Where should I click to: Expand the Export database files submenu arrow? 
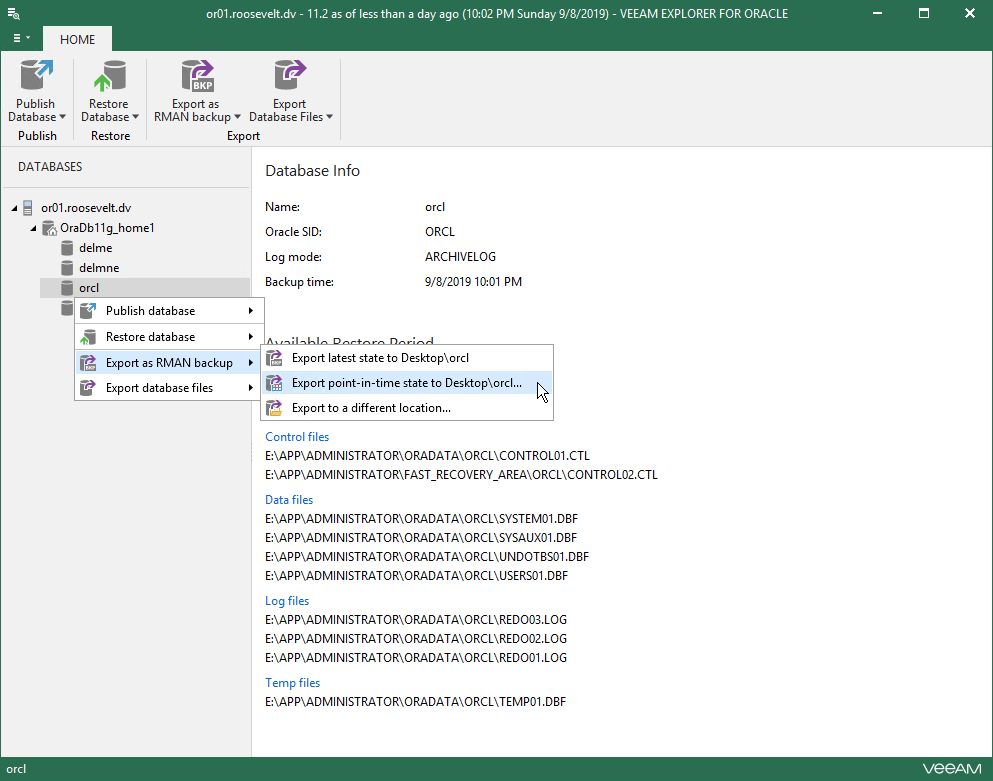(251, 388)
